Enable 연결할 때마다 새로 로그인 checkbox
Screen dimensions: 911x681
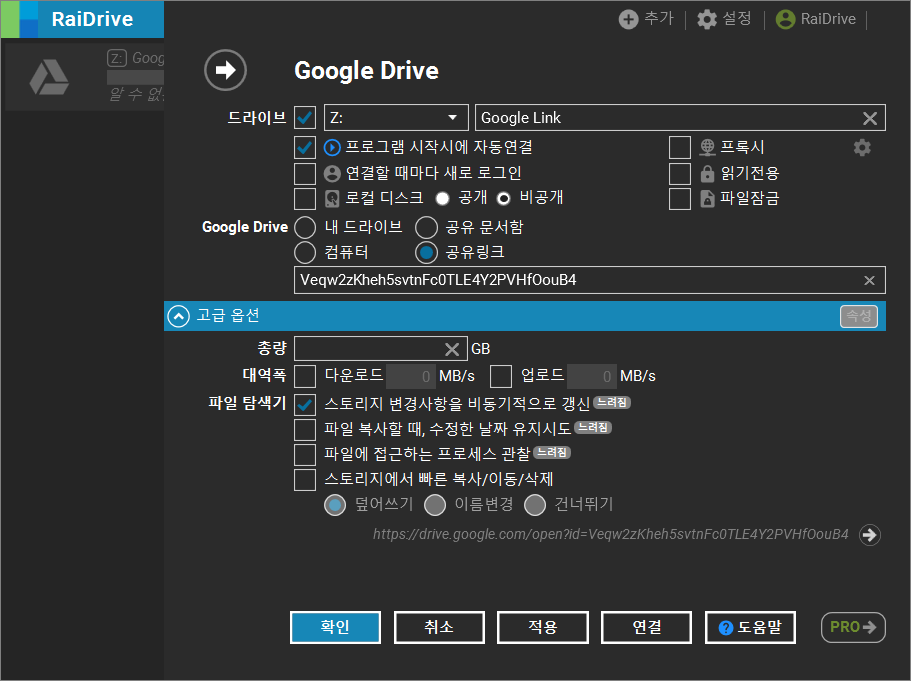point(305,173)
